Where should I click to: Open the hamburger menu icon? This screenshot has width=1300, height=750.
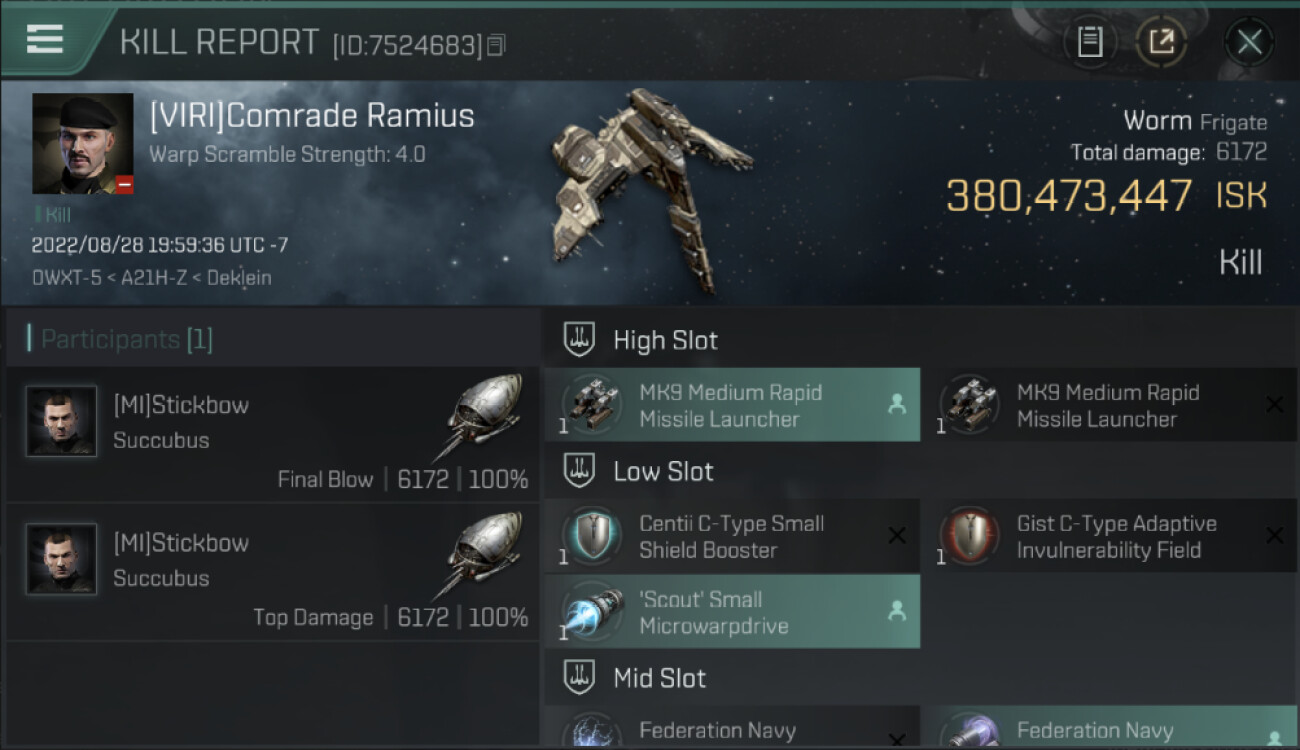tap(45, 39)
